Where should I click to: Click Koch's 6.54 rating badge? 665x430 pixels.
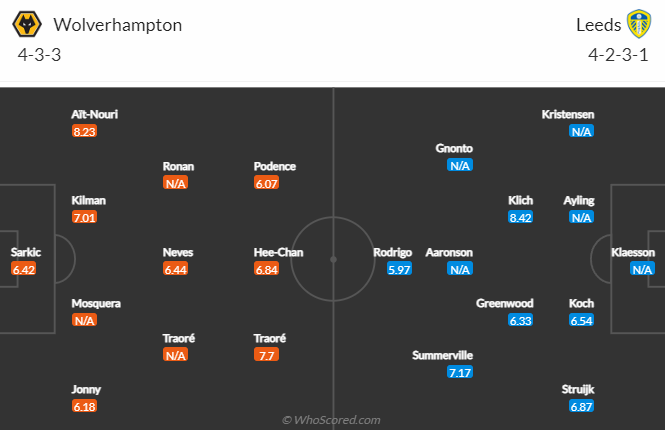point(581,320)
